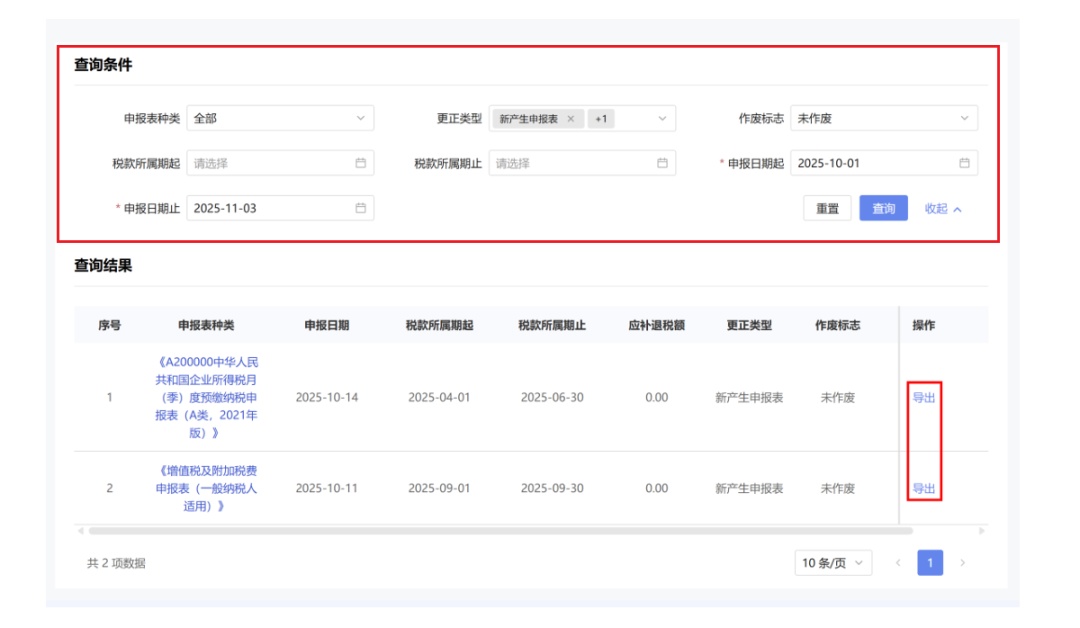Expand the 更正类型 dropdown arrow
This screenshot has height=628, width=1080.
(662, 118)
